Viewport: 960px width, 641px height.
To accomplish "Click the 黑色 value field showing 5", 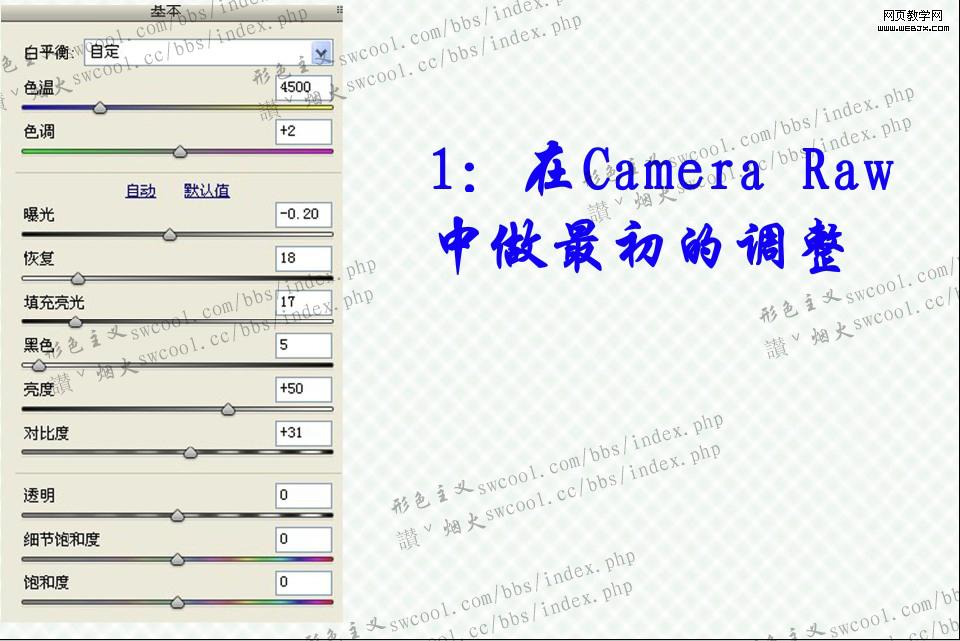I will coord(304,345).
